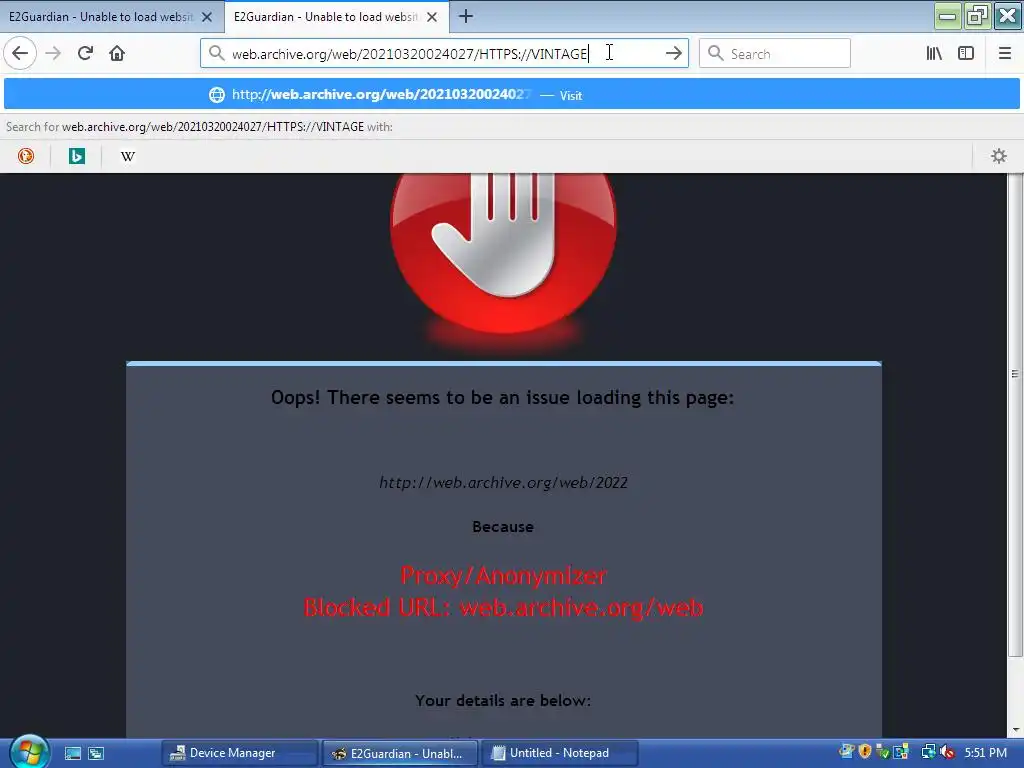Image resolution: width=1024 pixels, height=768 pixels.
Task: Click the 5:51 PM clock
Action: tap(985, 753)
